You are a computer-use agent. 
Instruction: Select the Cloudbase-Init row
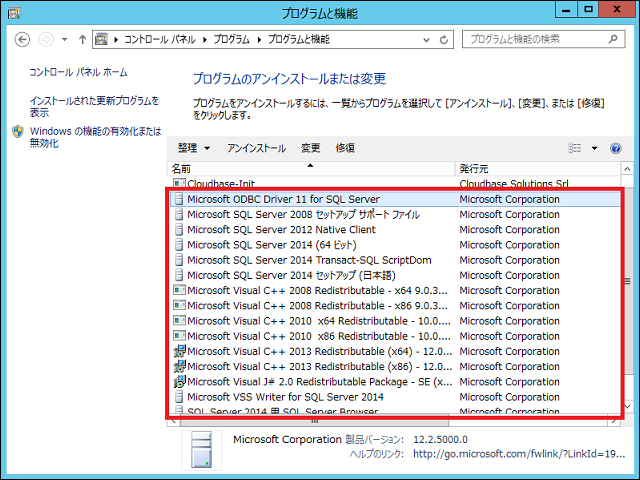(x=394, y=184)
